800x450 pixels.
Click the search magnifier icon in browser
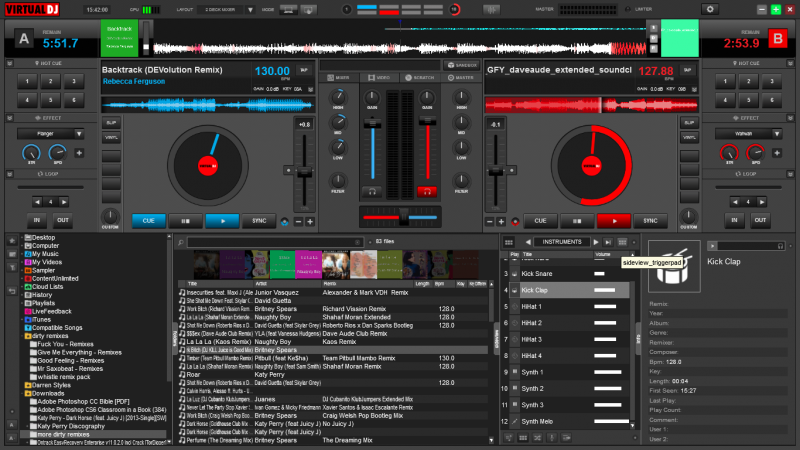point(181,242)
